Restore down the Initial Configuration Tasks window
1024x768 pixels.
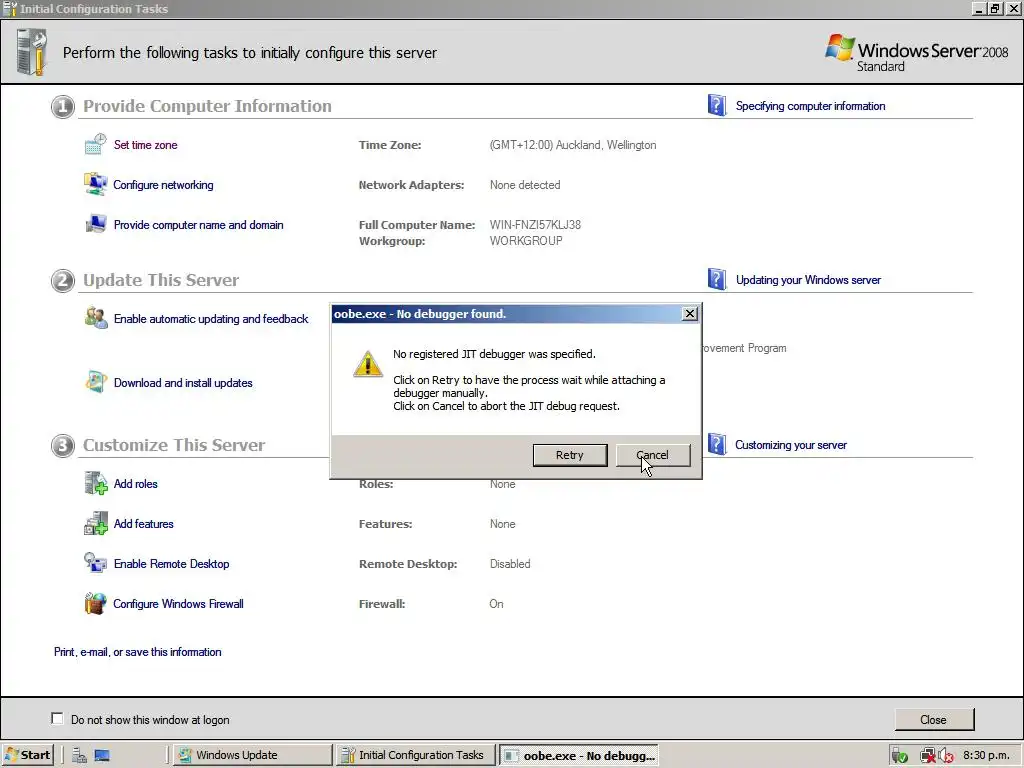click(995, 8)
